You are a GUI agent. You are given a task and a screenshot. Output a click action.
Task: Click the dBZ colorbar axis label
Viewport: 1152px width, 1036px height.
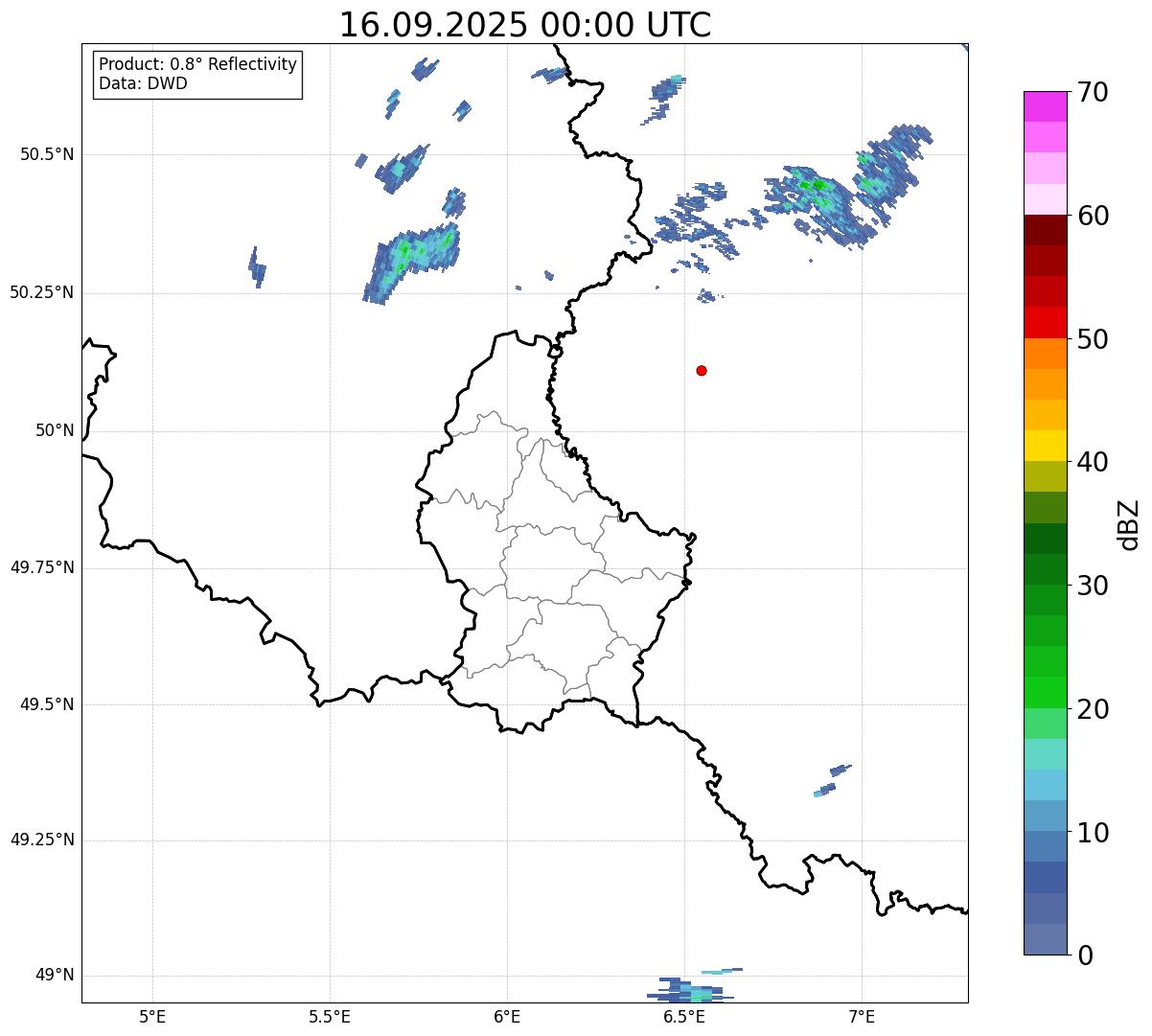[x=1129, y=524]
